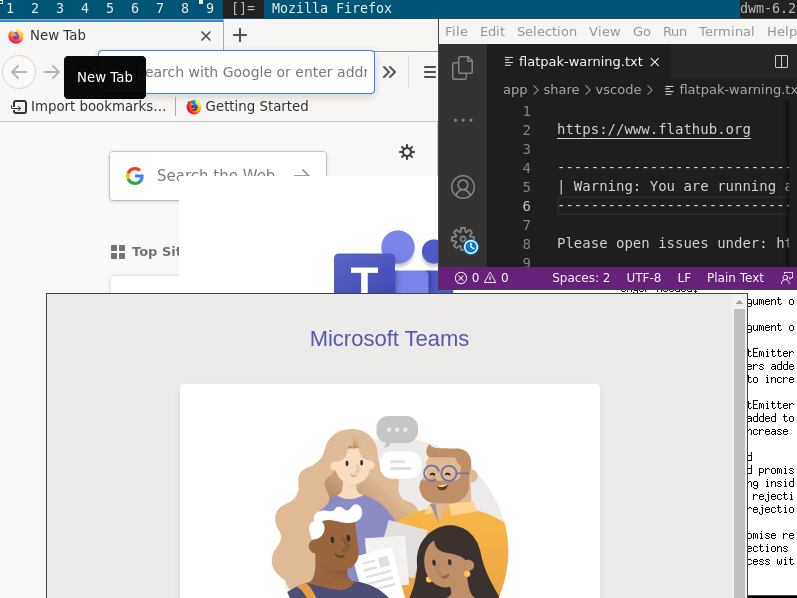Open VS Code Run menu
This screenshot has width=797, height=598.
[x=675, y=32]
